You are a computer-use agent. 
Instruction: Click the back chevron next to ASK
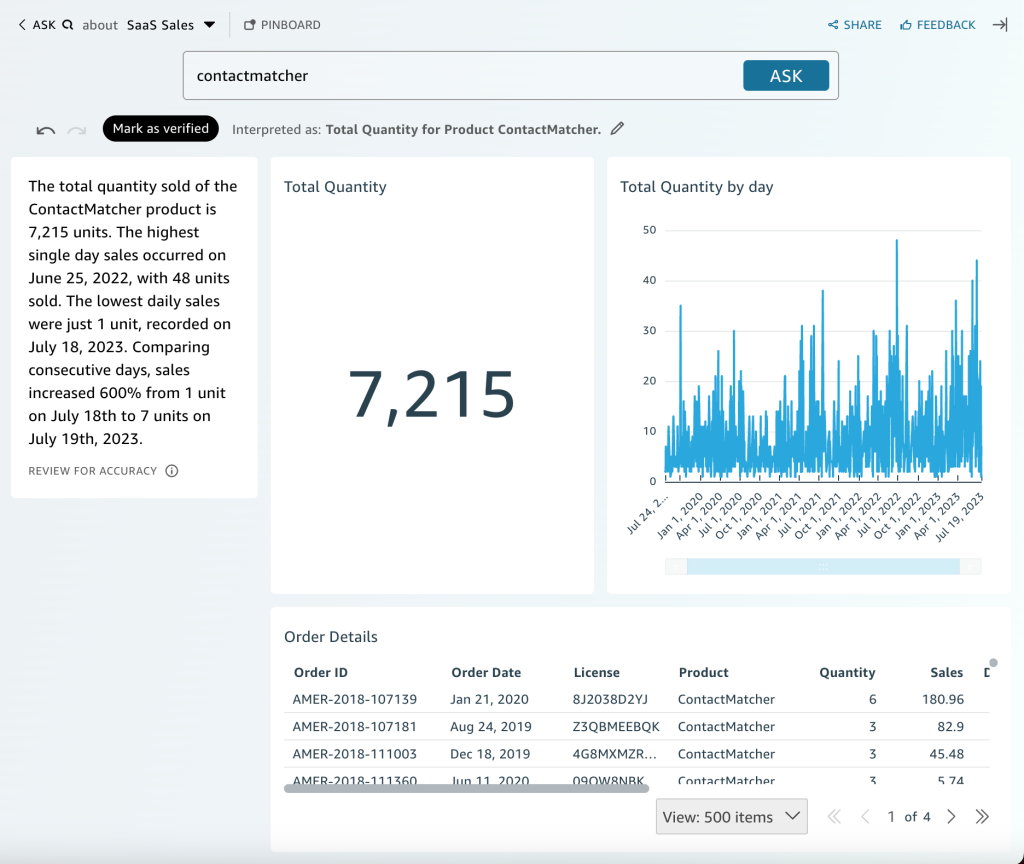click(22, 25)
